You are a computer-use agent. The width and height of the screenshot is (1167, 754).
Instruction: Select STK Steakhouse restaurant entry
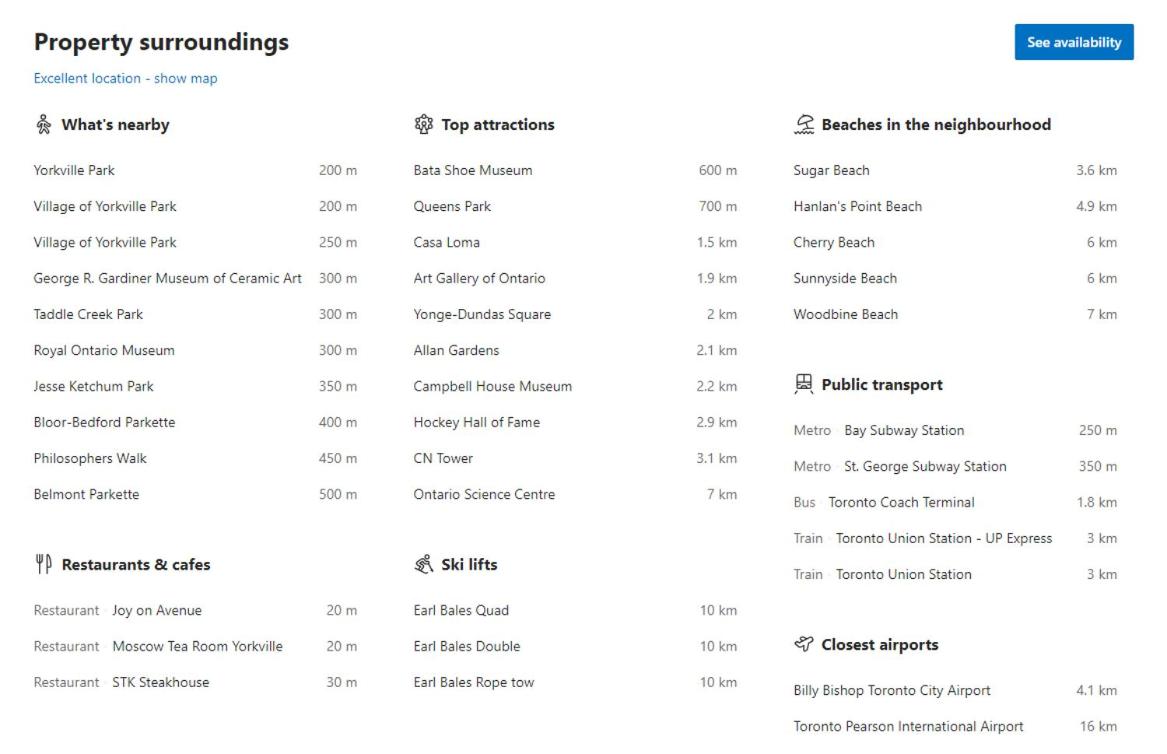[195, 683]
